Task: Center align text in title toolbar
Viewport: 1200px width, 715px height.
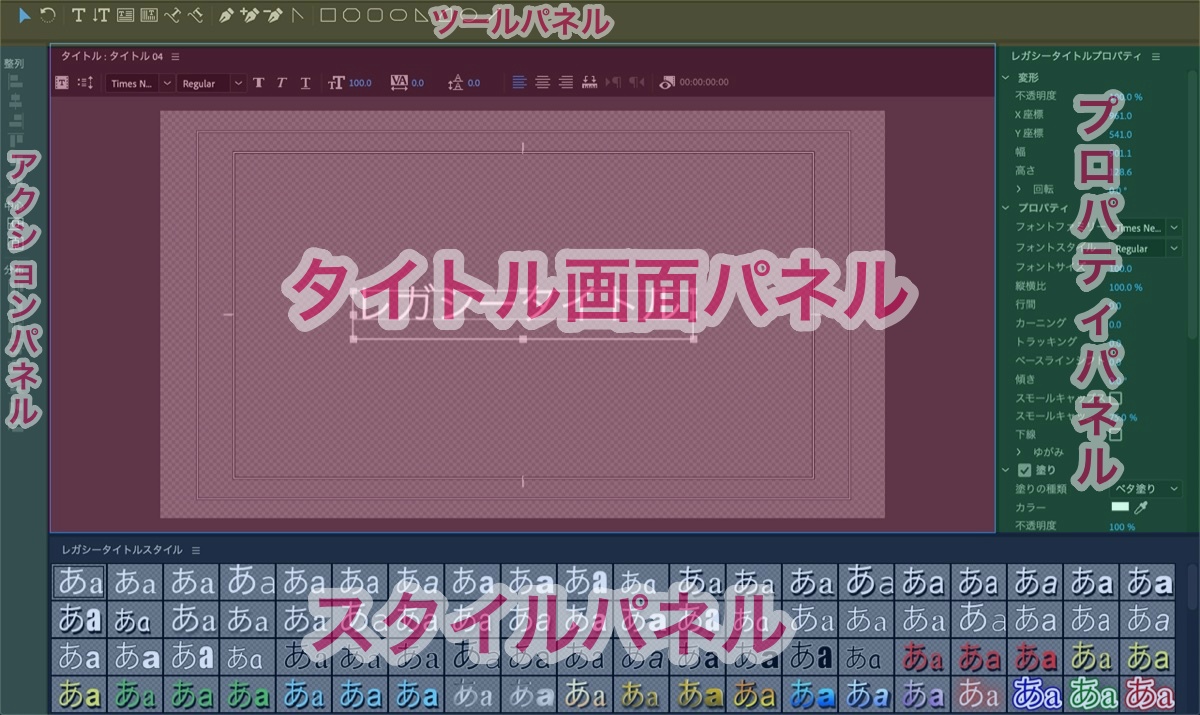Action: [x=542, y=83]
